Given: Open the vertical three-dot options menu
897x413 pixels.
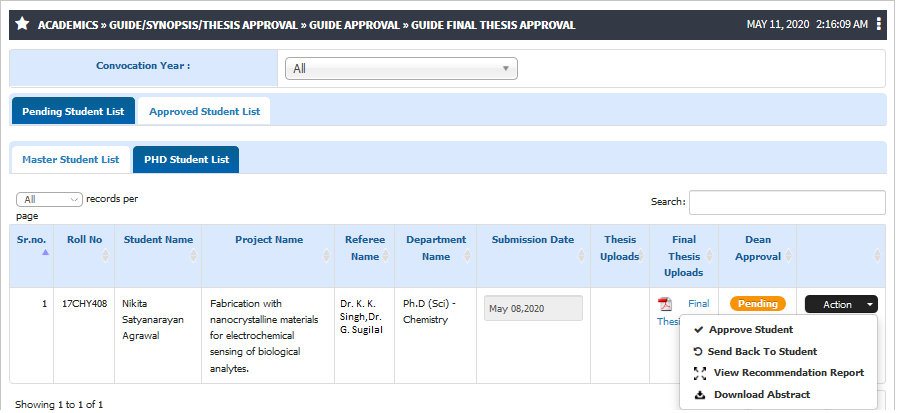Looking at the screenshot, I should tap(879, 25).
